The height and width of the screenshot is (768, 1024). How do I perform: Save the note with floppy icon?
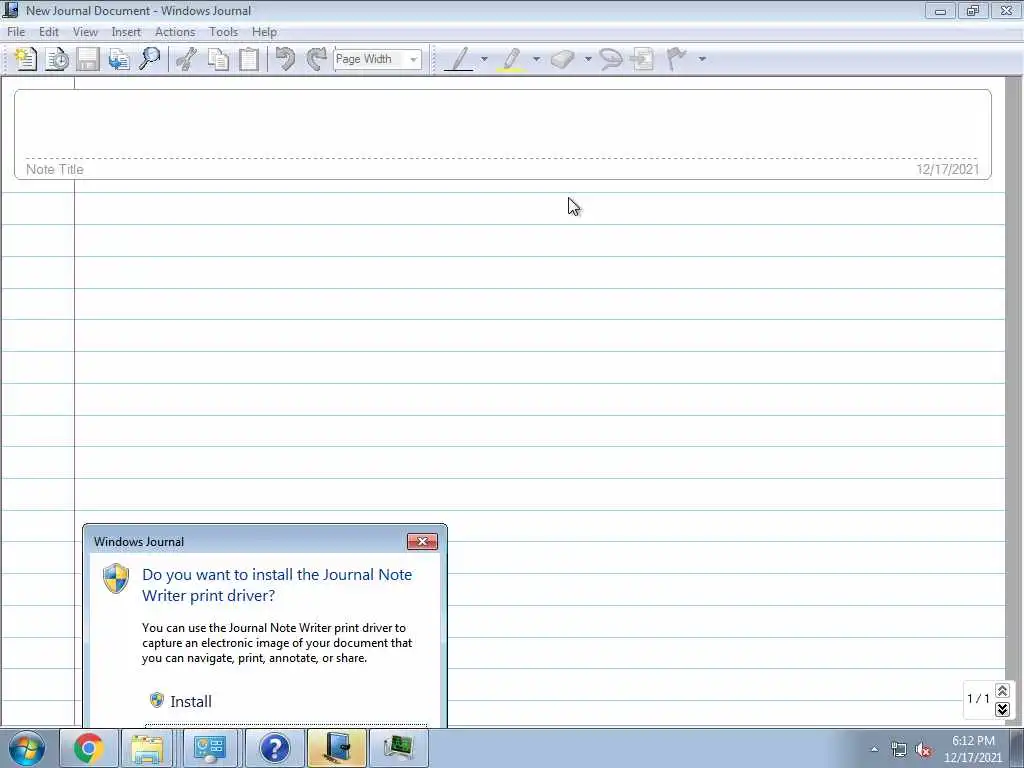coord(88,59)
